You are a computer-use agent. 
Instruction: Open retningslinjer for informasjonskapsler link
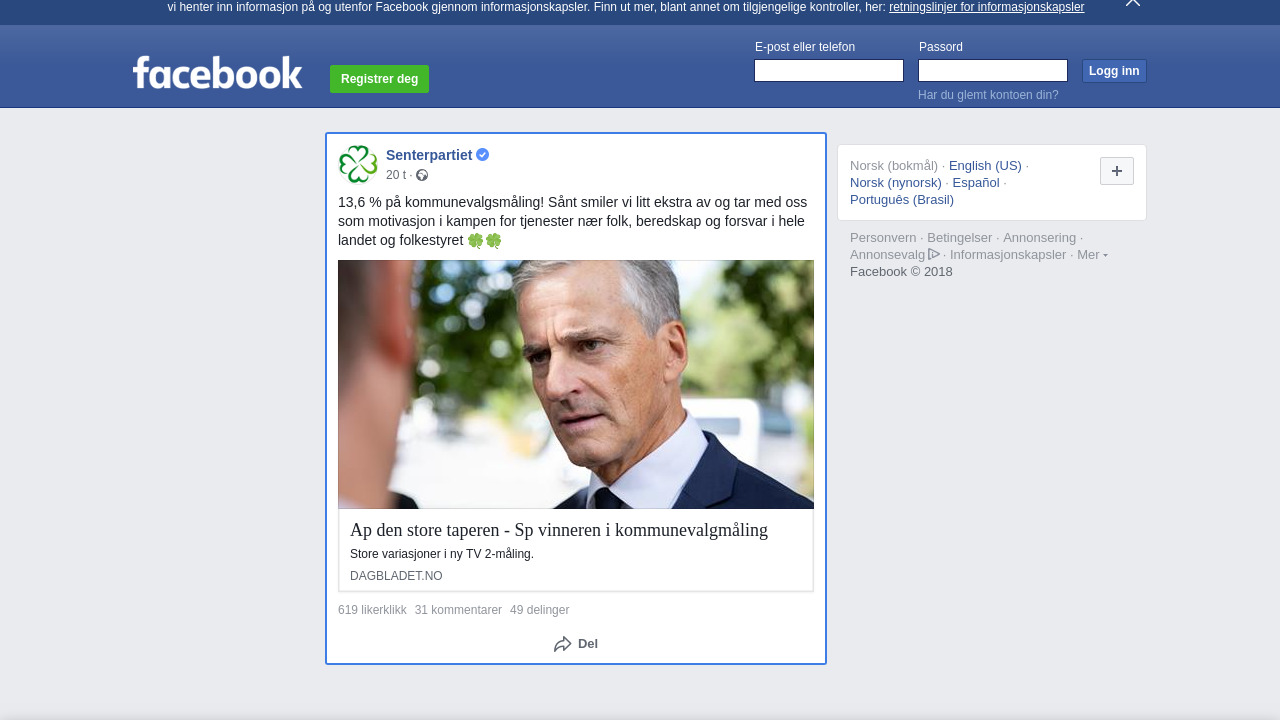click(x=986, y=7)
